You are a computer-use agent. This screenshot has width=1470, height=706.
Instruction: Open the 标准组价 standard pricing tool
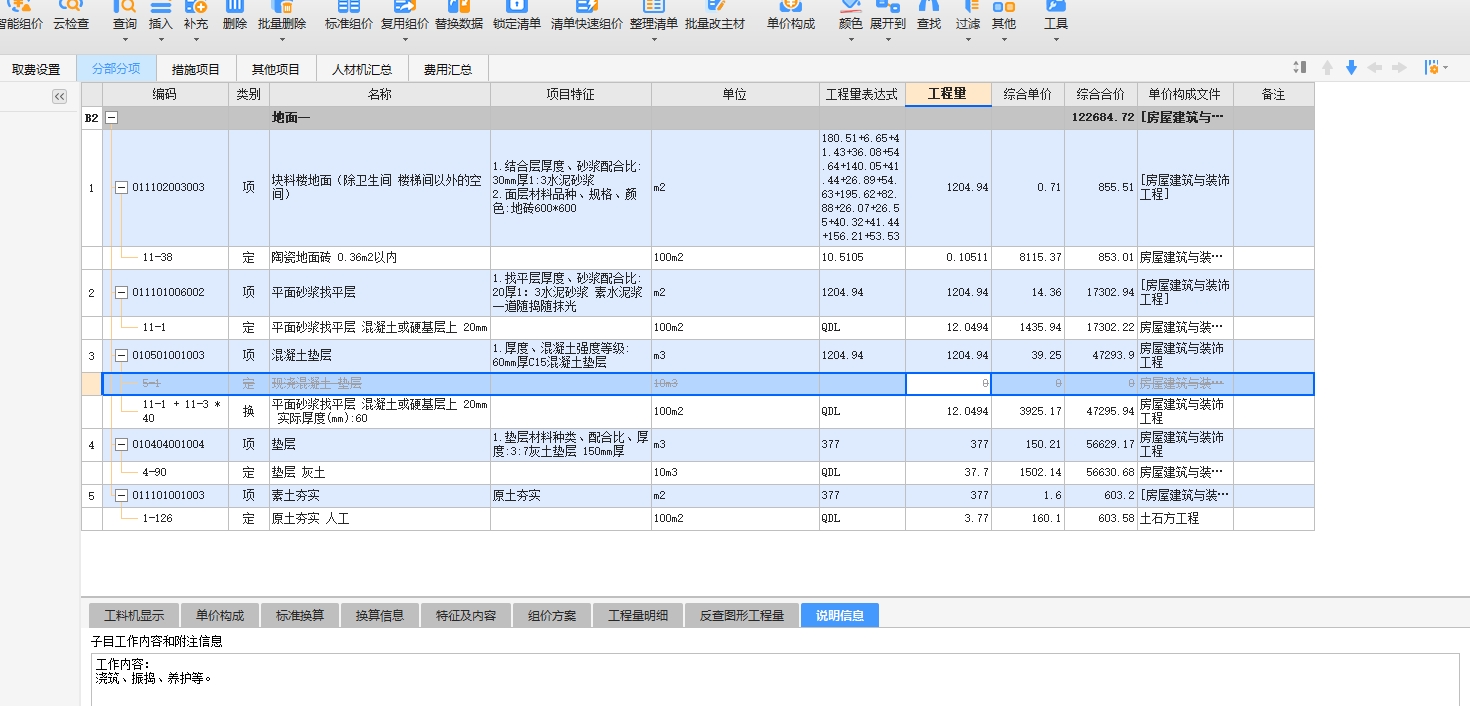[349, 15]
